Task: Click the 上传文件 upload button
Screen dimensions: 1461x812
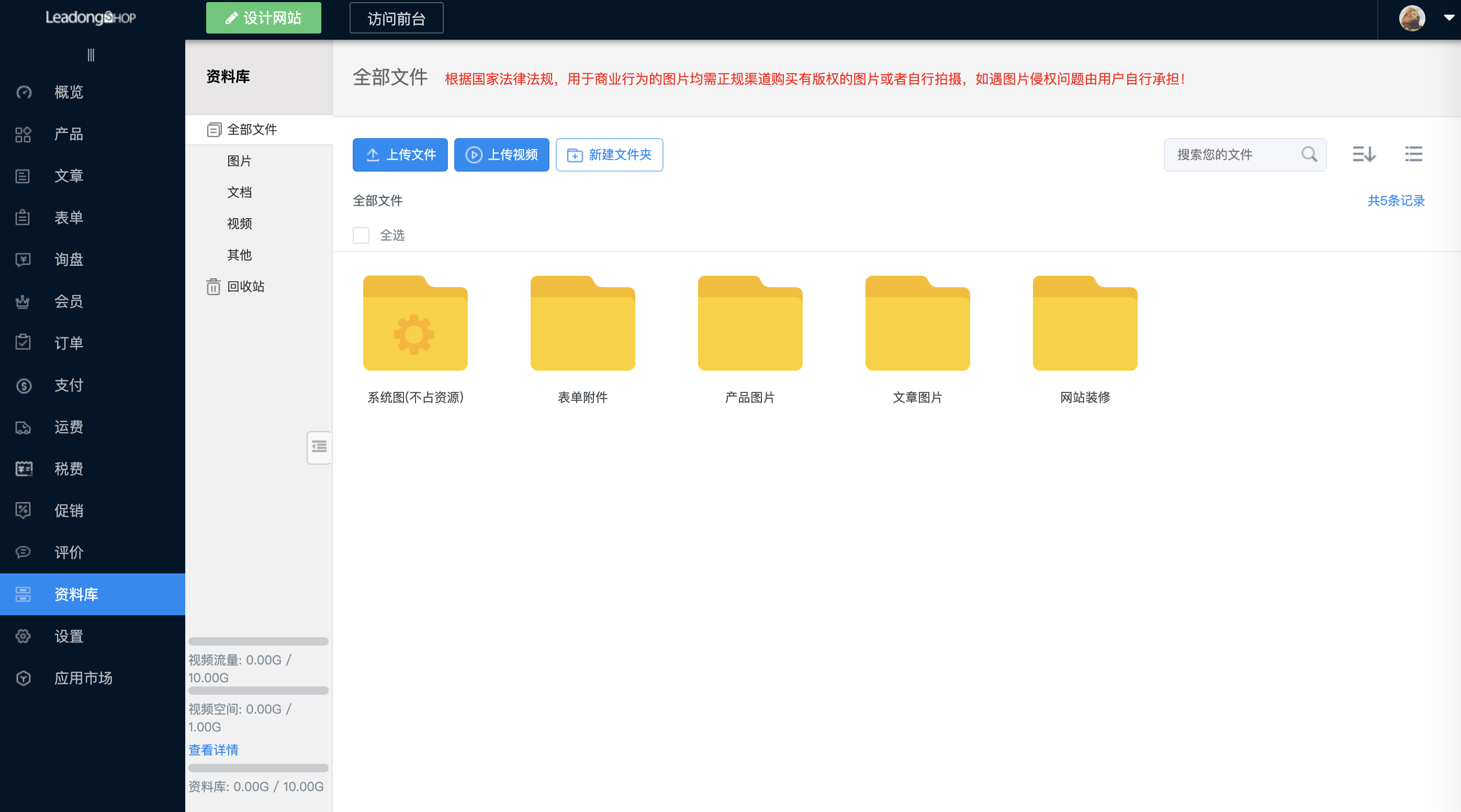Action: click(400, 154)
